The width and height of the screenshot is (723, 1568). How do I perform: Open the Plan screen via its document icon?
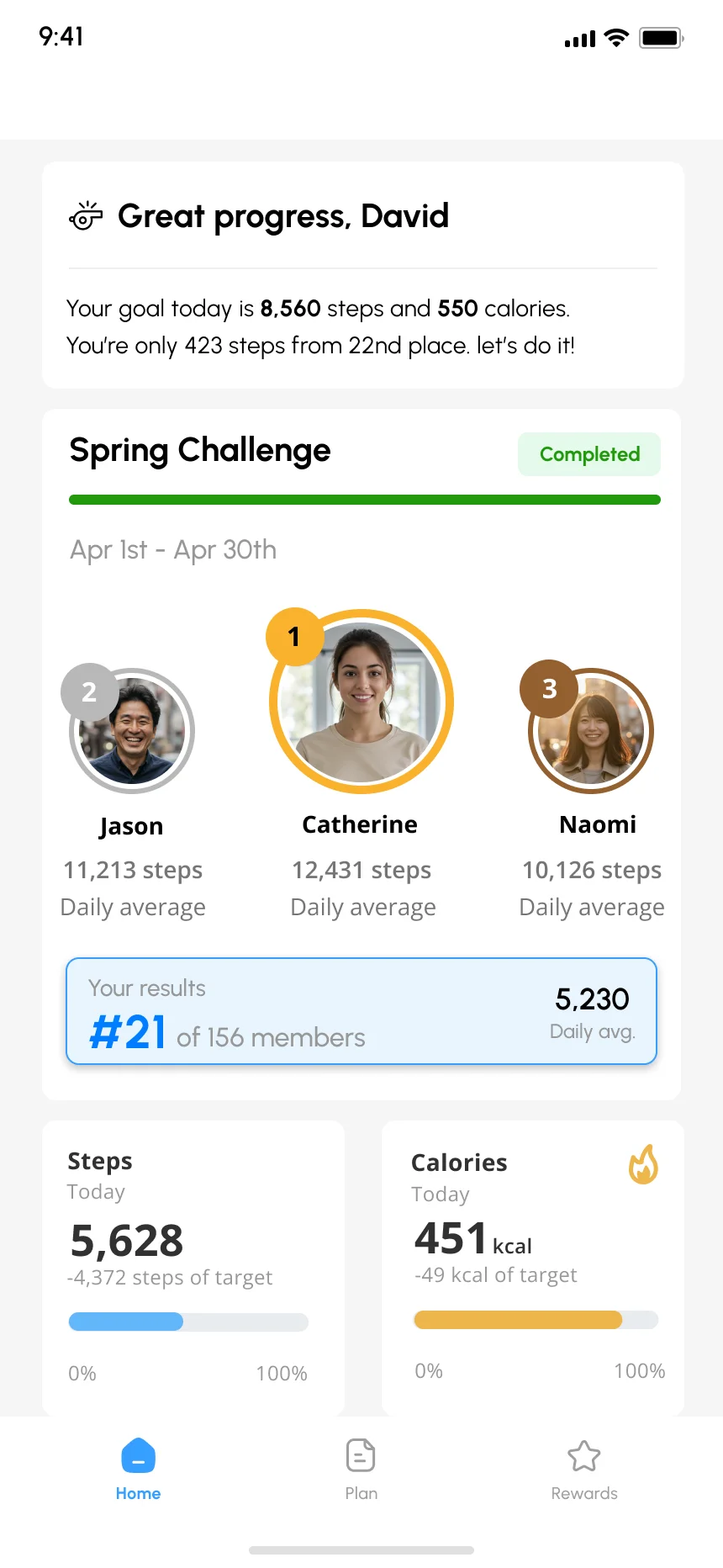361,1454
